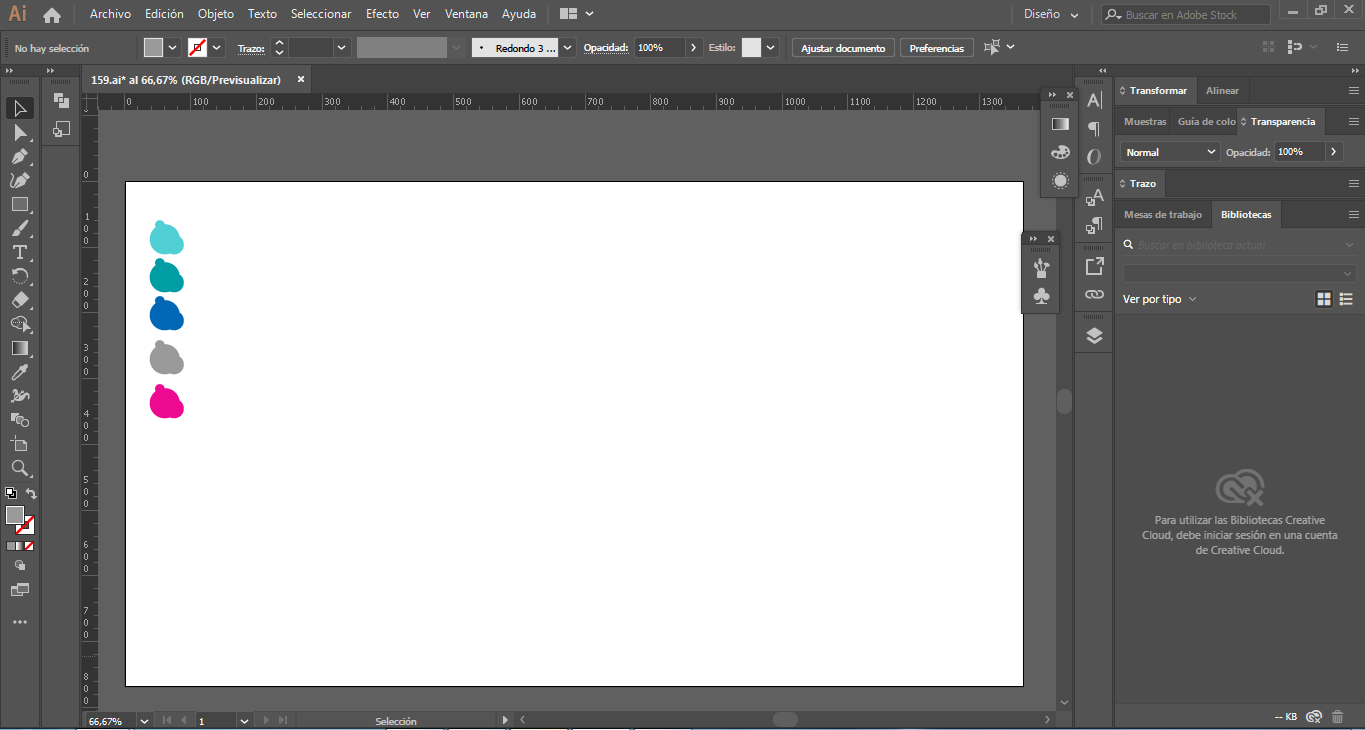The height and width of the screenshot is (730, 1365).
Task: Open Trazo weight dropdown
Action: pos(342,48)
